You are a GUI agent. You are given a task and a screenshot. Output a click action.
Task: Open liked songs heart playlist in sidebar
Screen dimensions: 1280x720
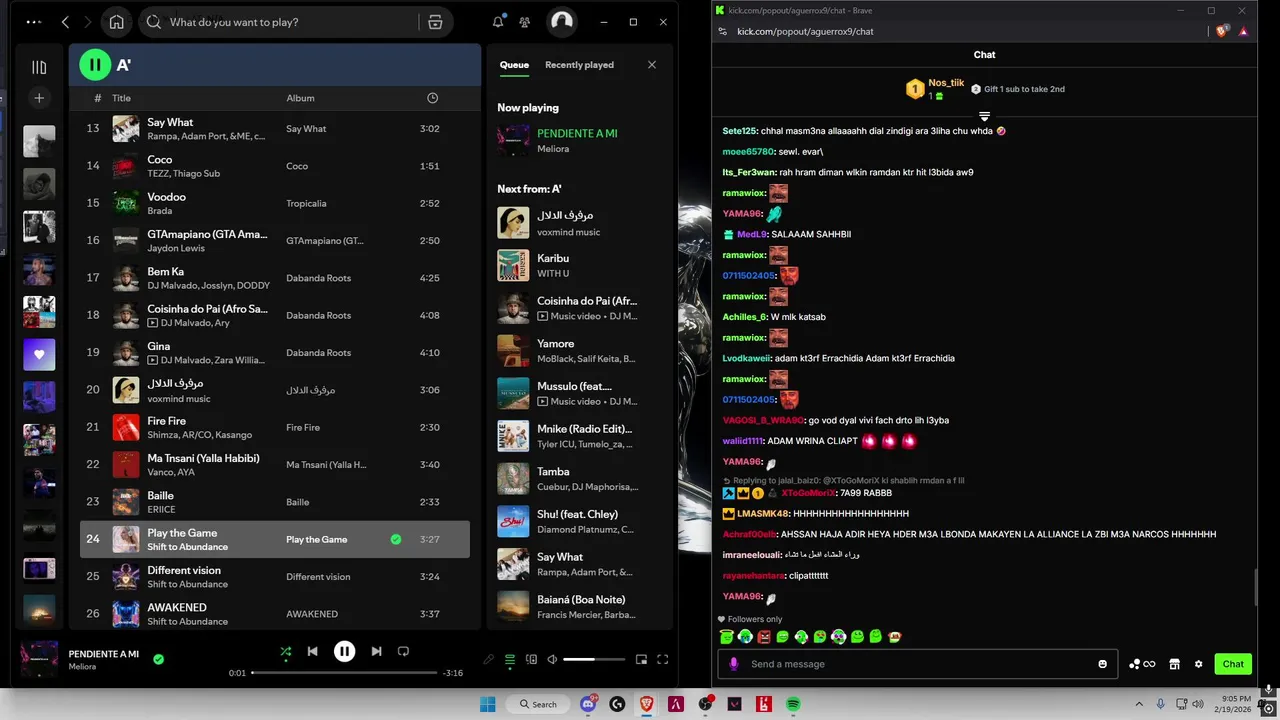[x=39, y=354]
